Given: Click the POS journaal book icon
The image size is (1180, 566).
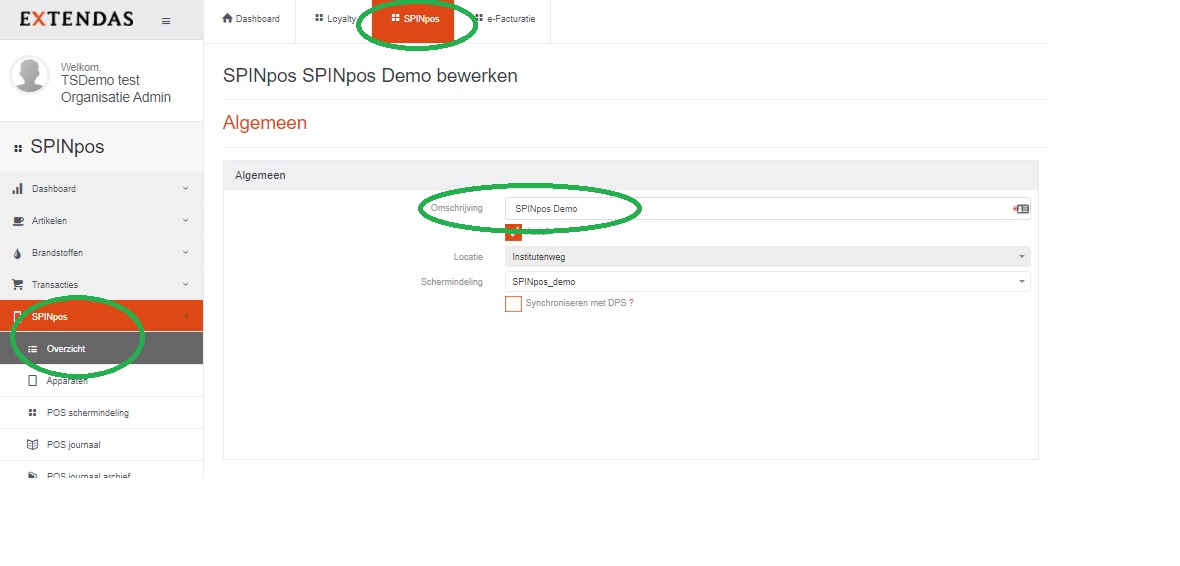Looking at the screenshot, I should (x=32, y=445).
